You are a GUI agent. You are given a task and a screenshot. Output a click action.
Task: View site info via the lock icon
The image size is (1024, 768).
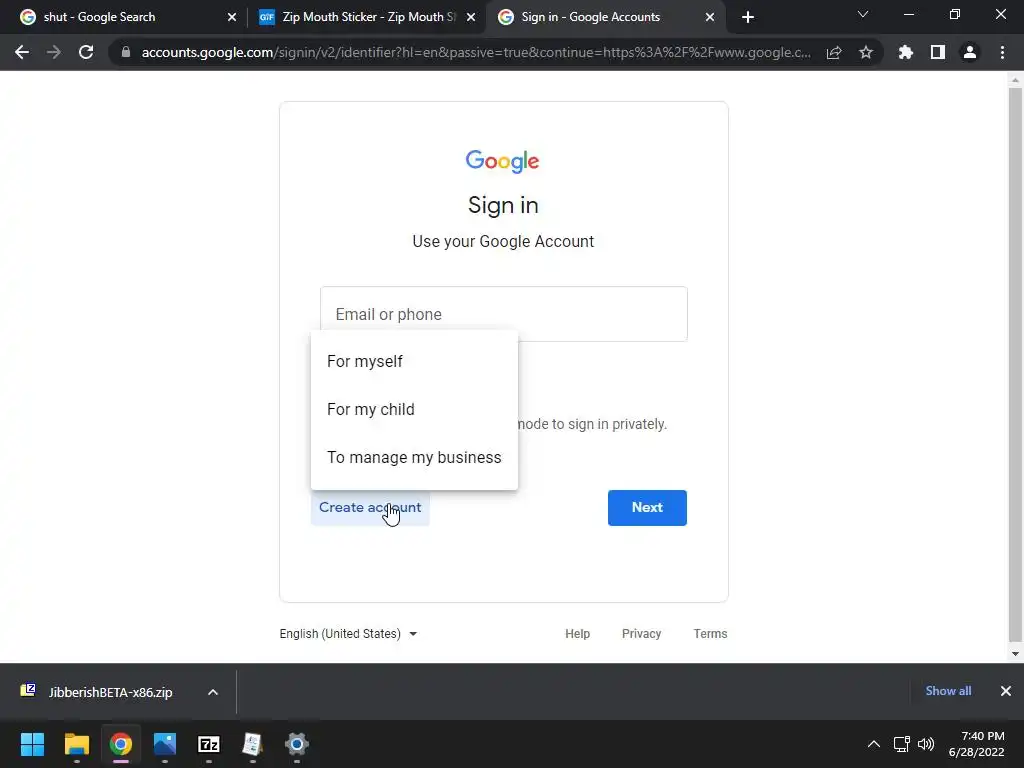coord(126,52)
